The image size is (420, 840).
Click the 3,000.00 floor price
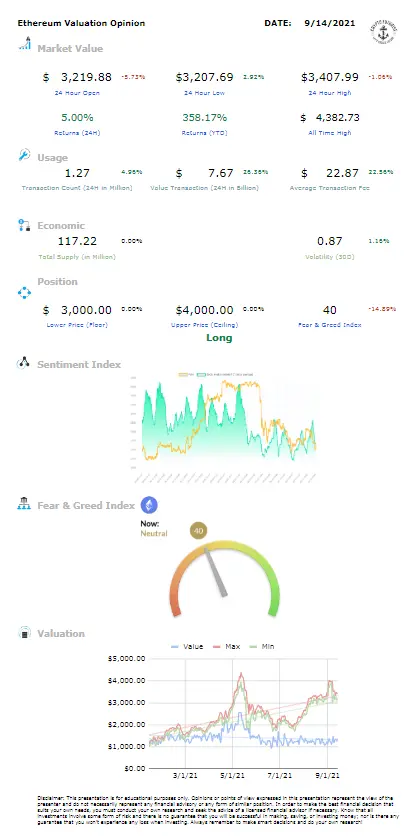(86, 310)
